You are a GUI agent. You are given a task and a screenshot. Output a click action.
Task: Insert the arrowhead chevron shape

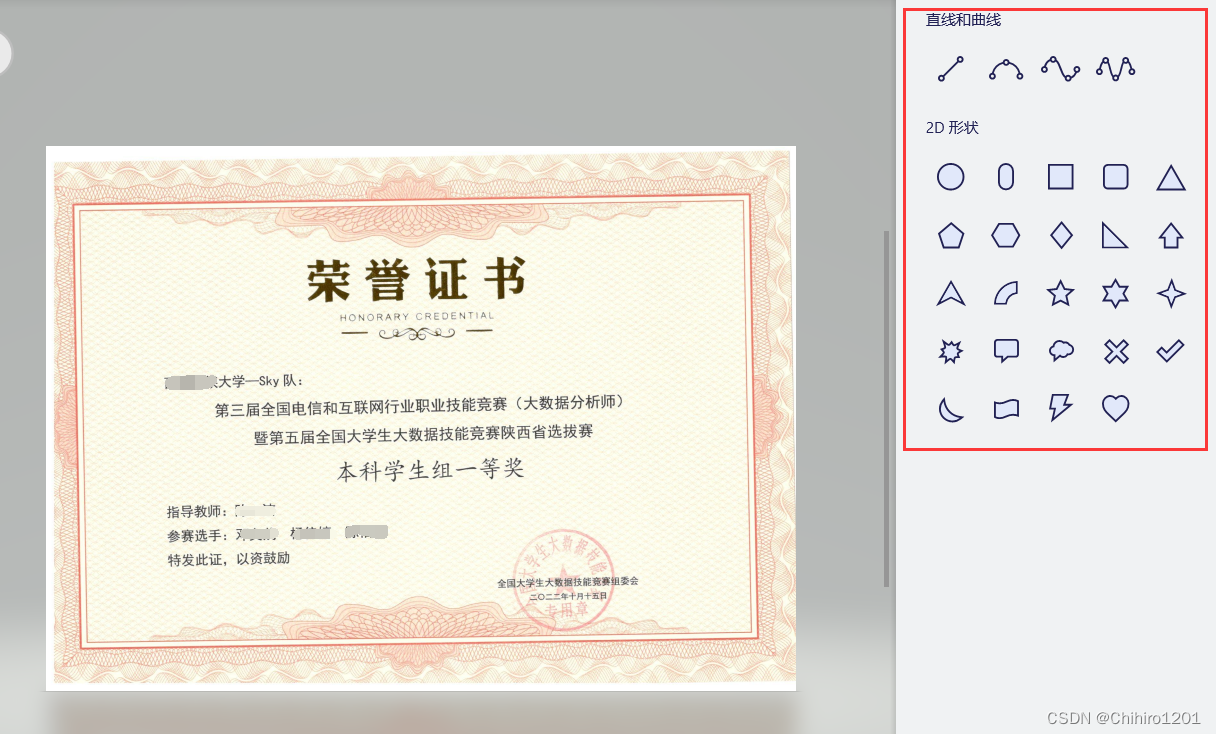coord(951,294)
